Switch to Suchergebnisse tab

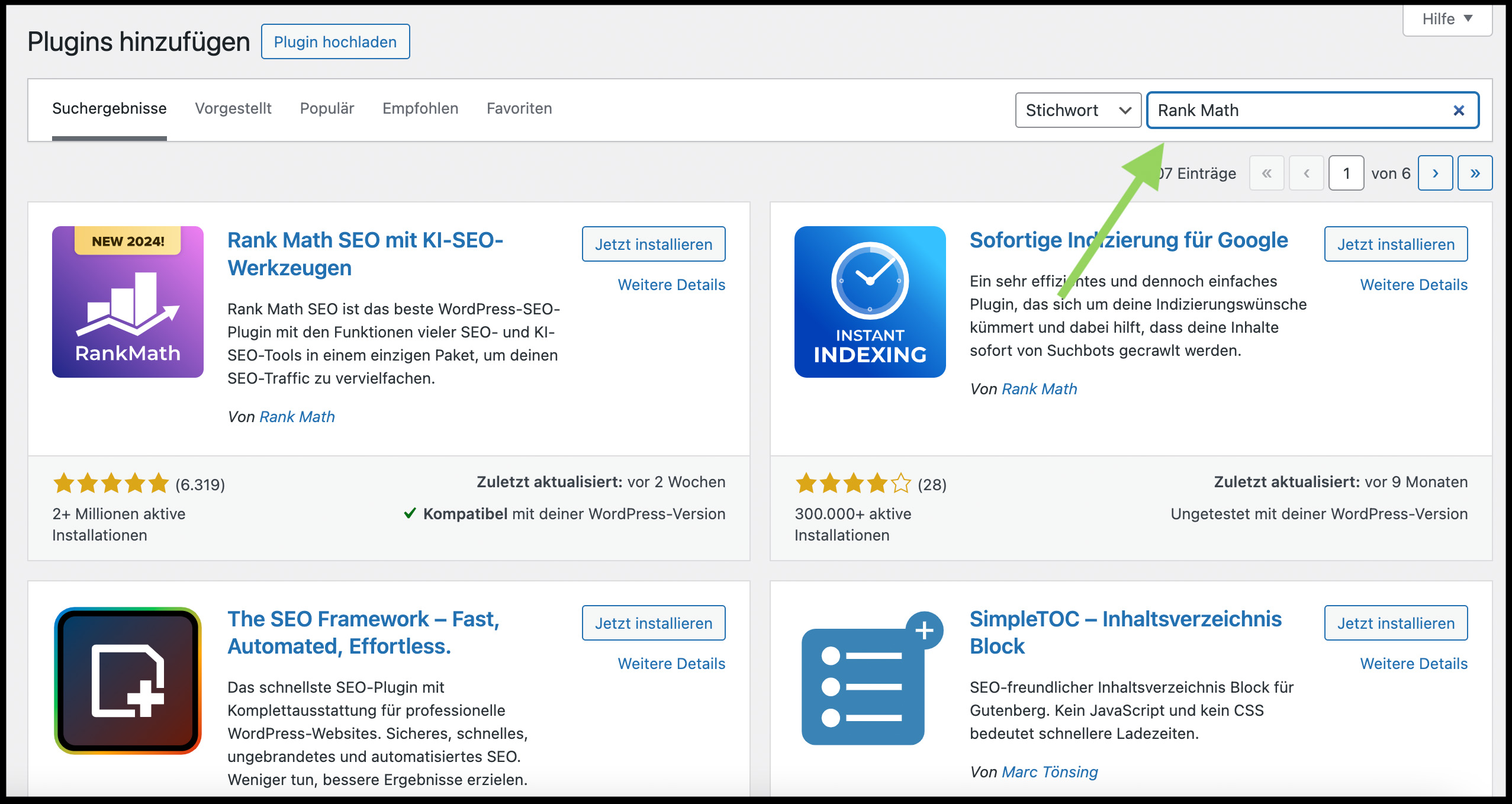[110, 108]
